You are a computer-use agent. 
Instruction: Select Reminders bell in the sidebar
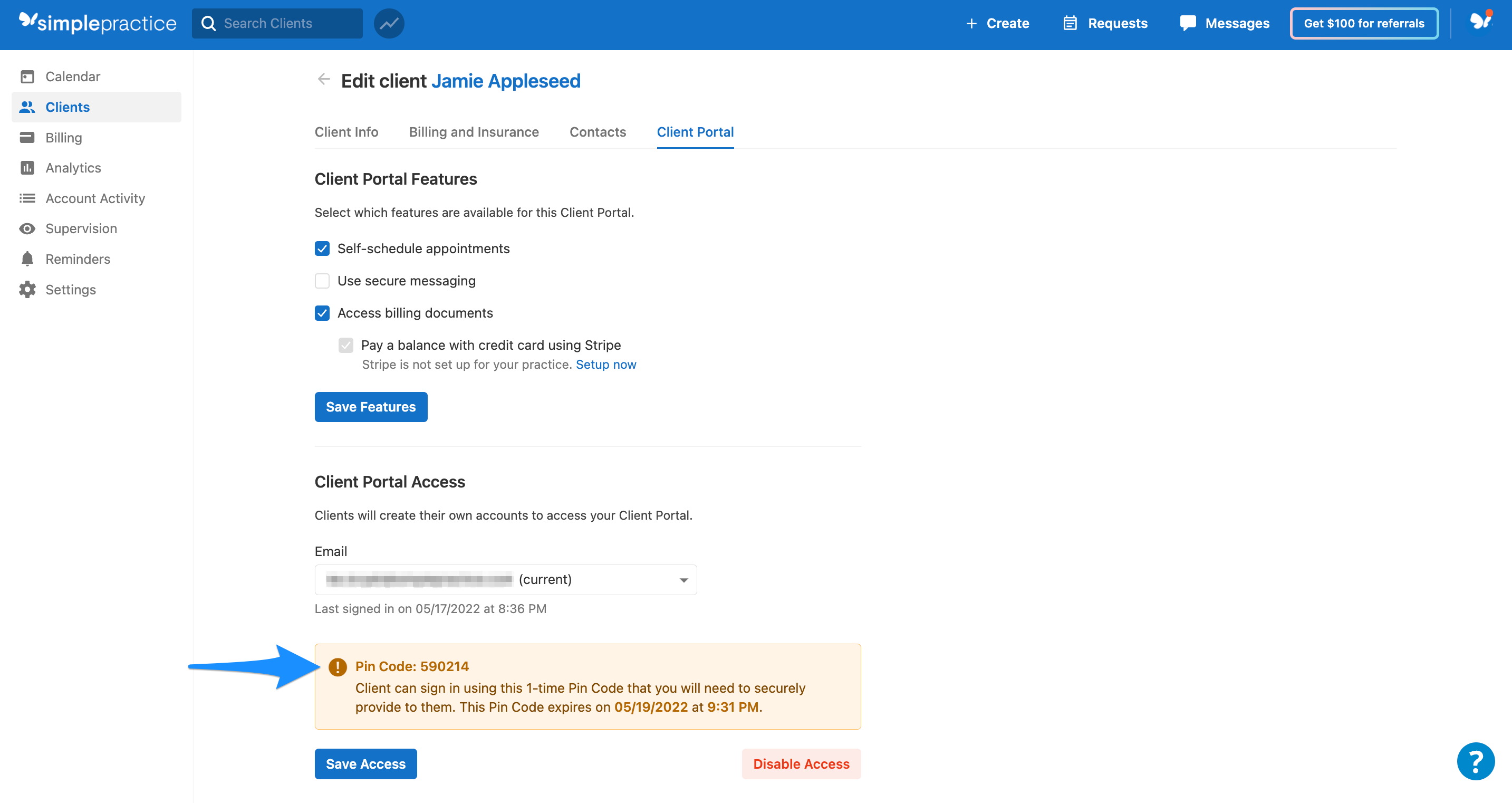(78, 259)
